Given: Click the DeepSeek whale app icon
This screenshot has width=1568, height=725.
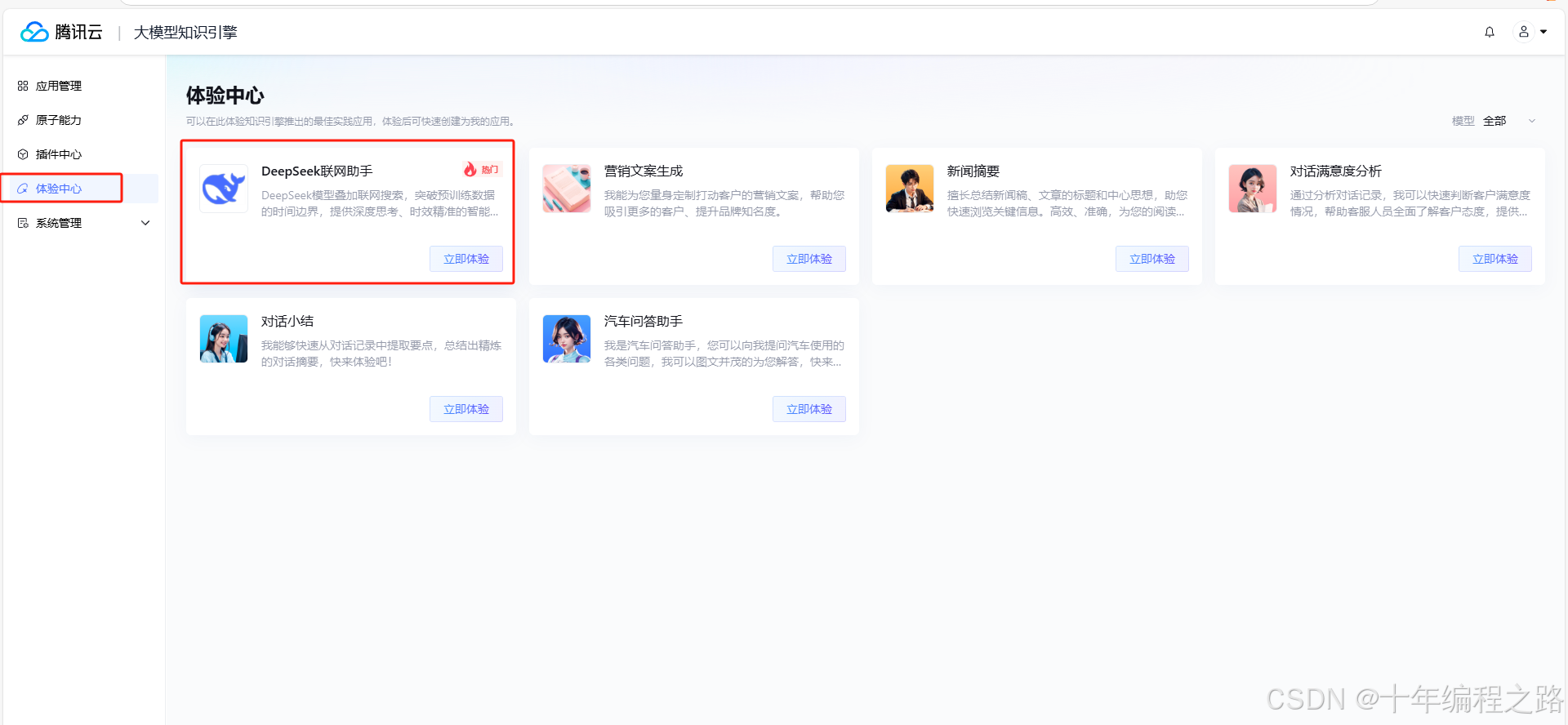Looking at the screenshot, I should [x=224, y=189].
